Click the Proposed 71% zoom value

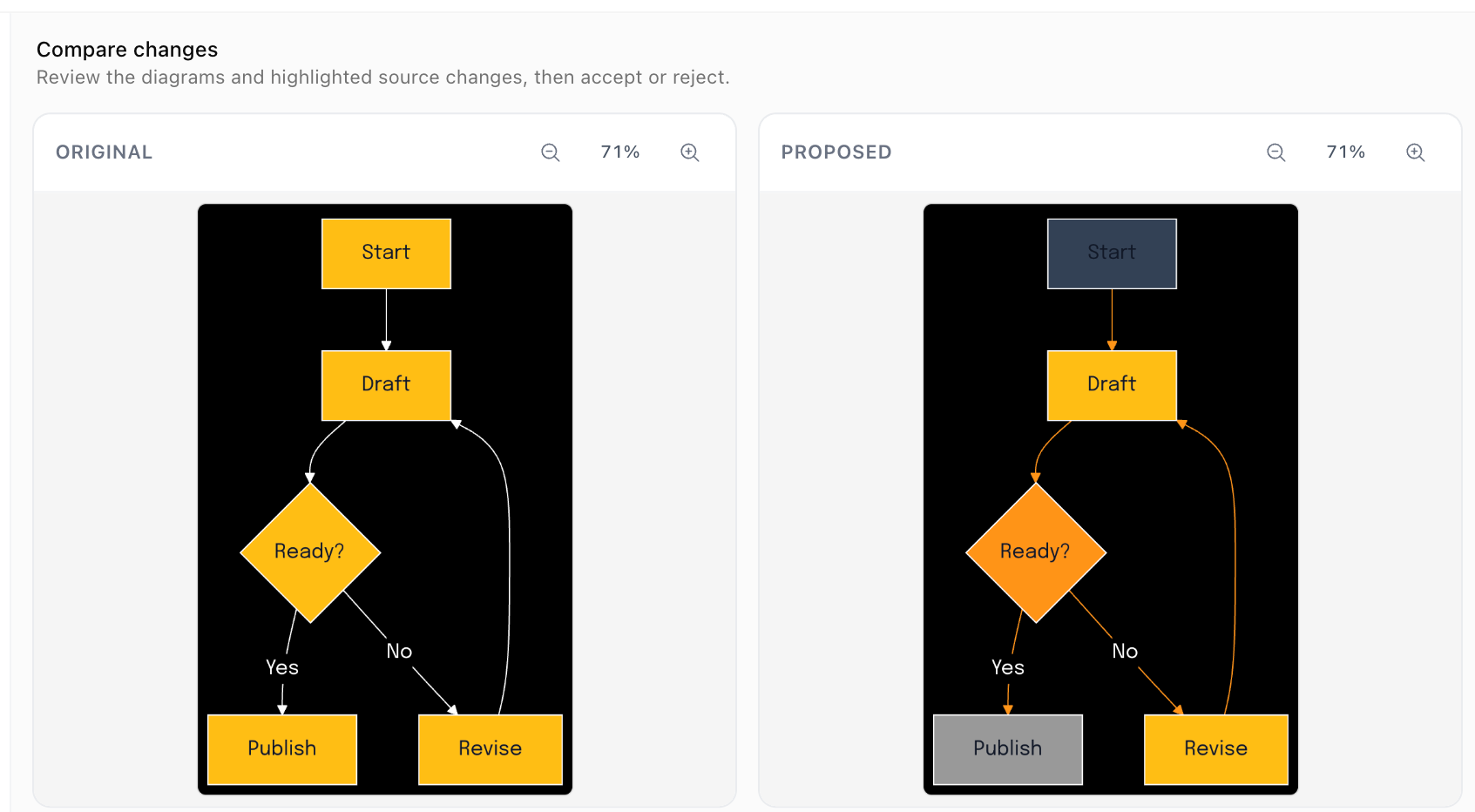coord(1346,152)
